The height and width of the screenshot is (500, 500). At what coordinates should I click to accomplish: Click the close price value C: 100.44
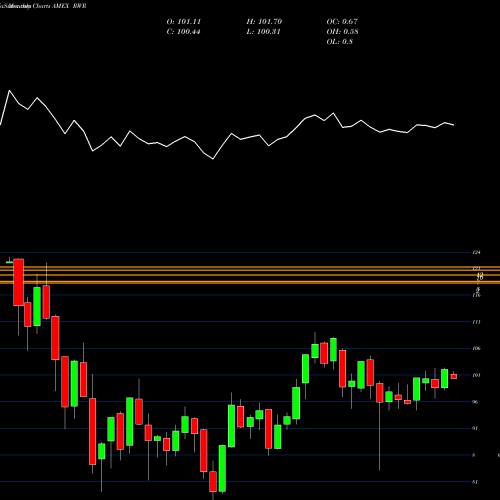pos(183,32)
